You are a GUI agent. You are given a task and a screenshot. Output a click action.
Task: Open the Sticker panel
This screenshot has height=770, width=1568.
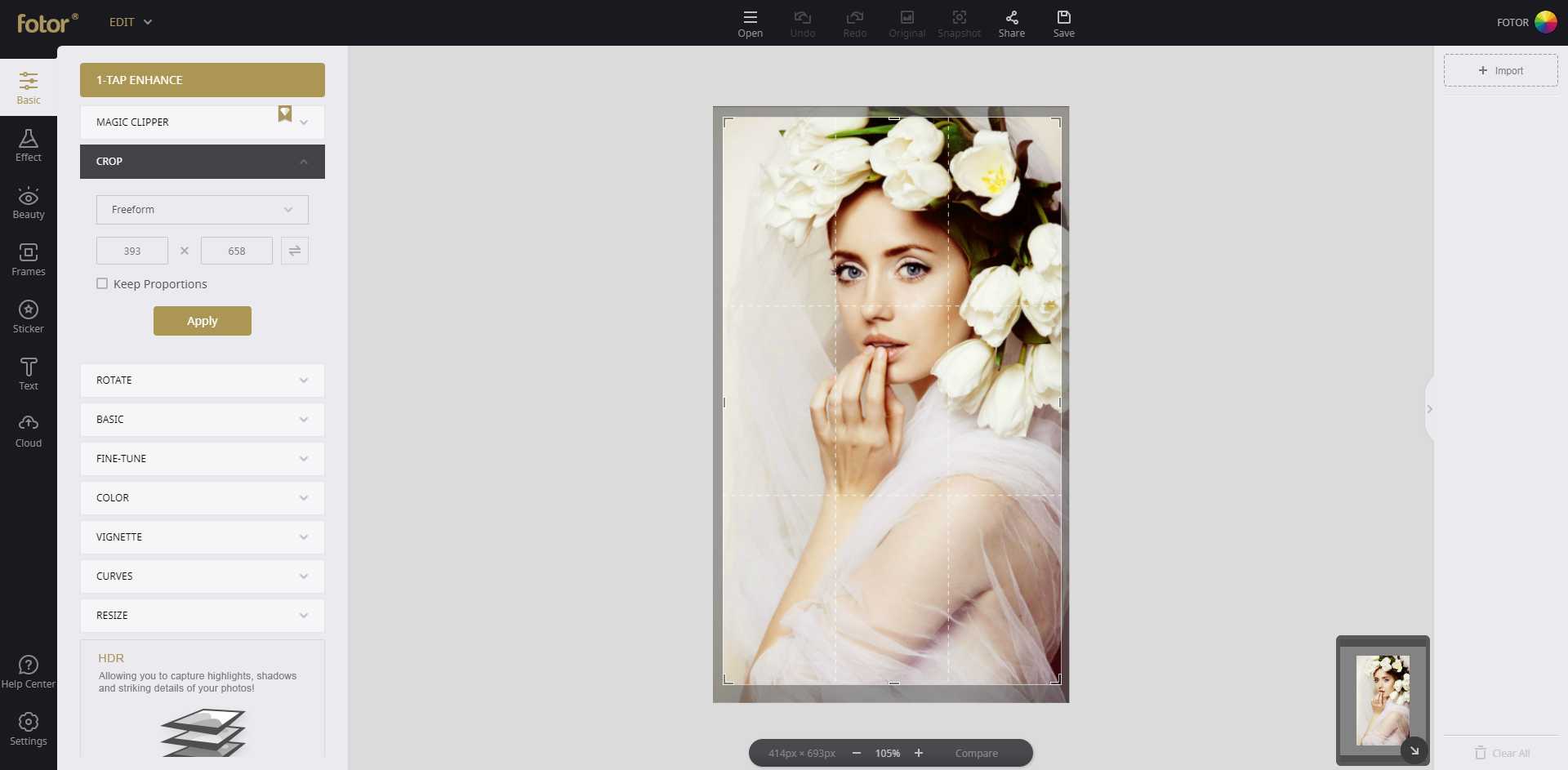pos(29,317)
